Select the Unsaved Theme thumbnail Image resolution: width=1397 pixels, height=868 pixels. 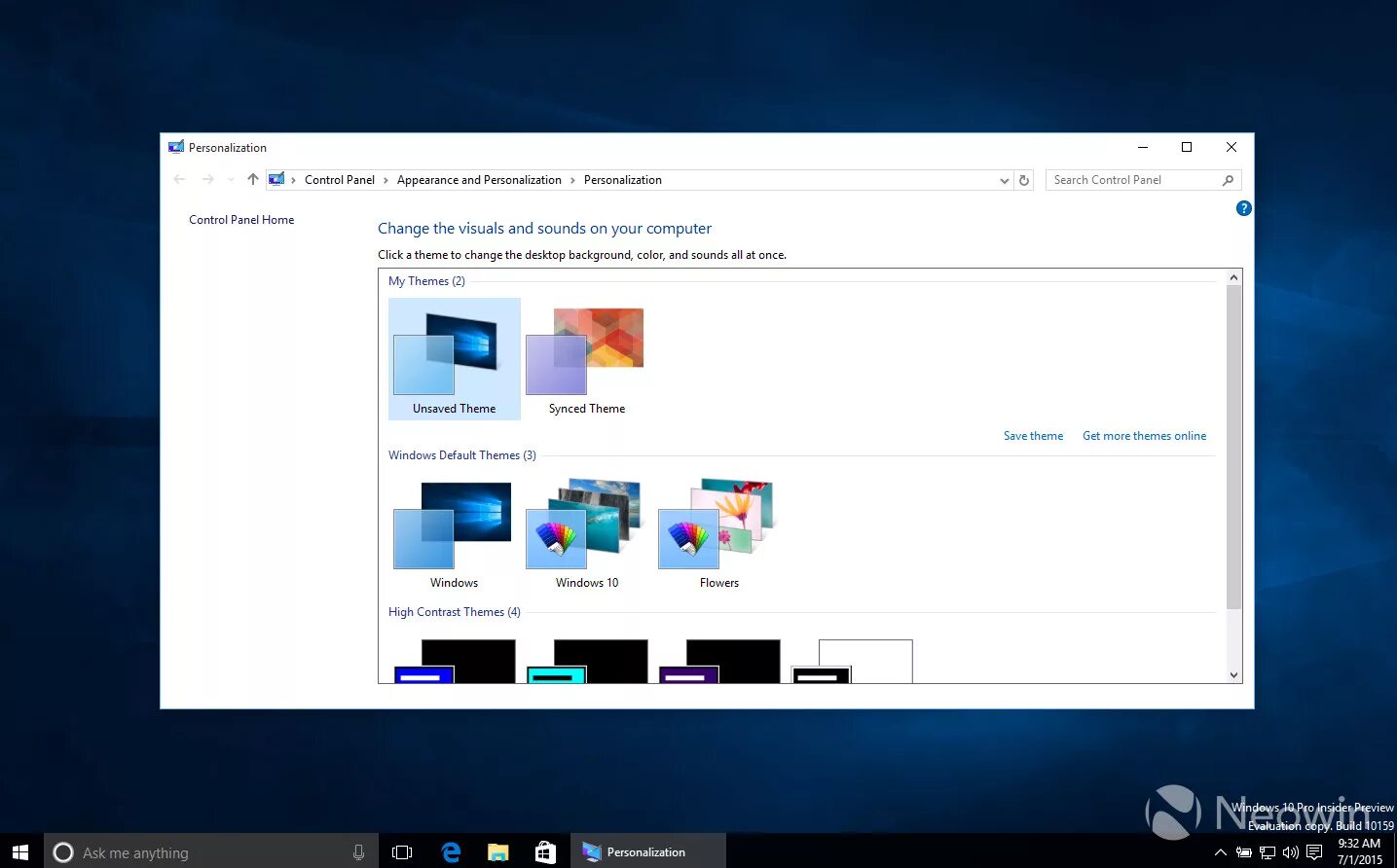pyautogui.click(x=454, y=358)
